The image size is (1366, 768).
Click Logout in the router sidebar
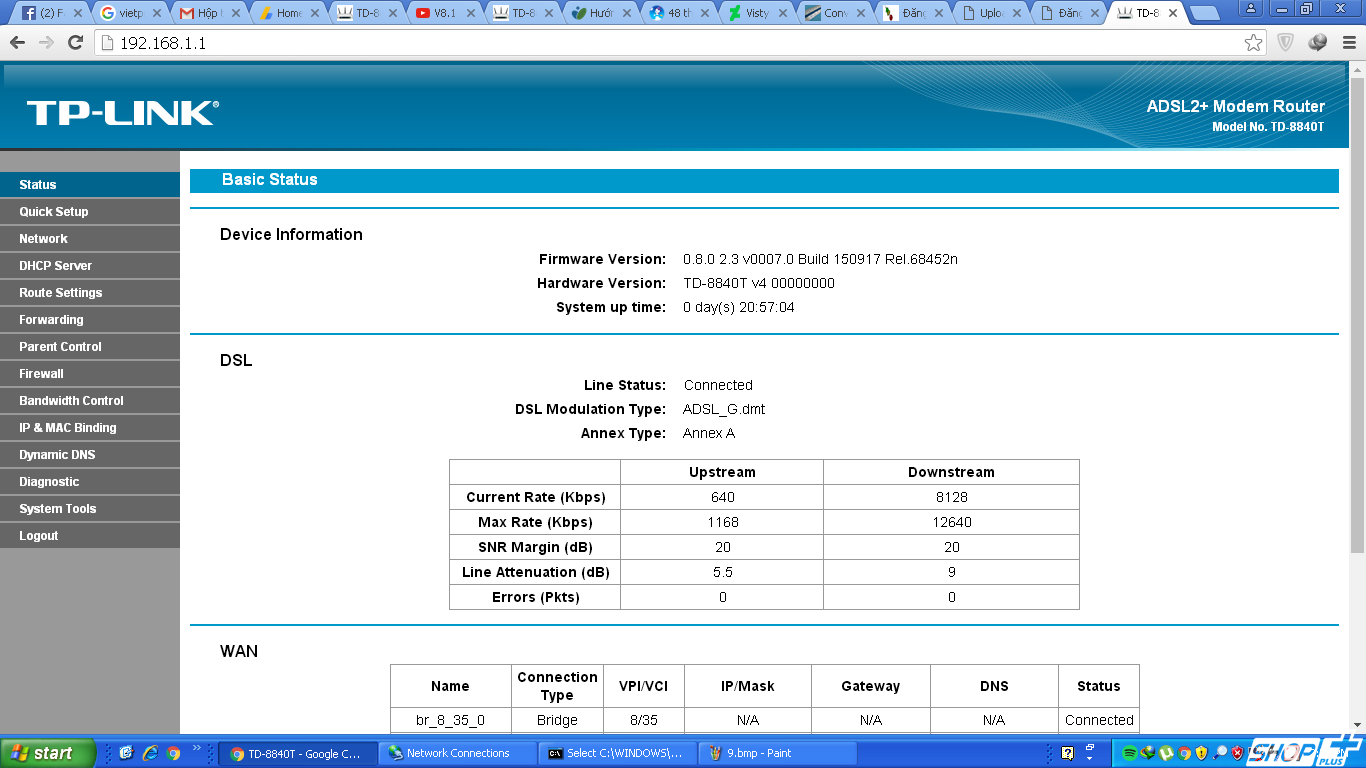(x=39, y=536)
